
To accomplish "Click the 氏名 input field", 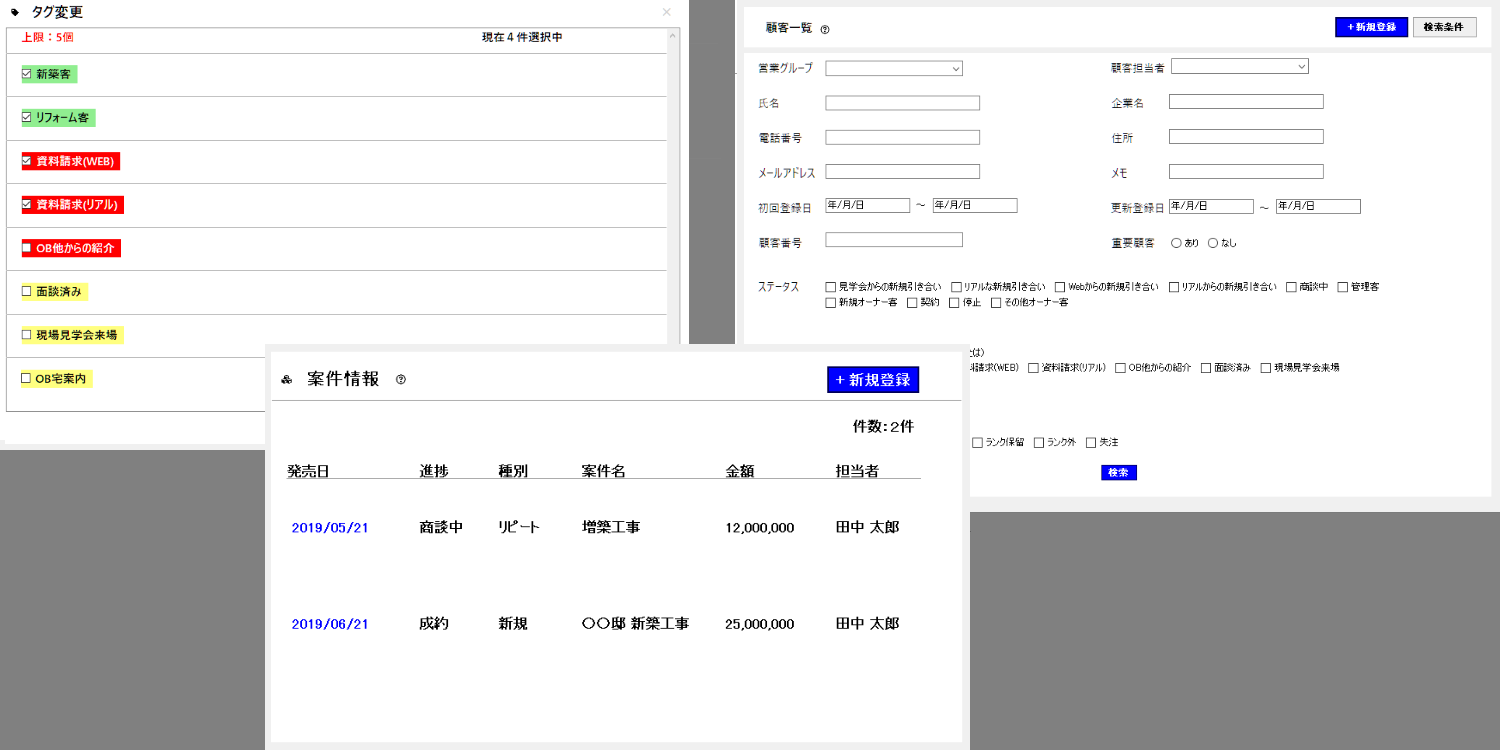I will (902, 102).
